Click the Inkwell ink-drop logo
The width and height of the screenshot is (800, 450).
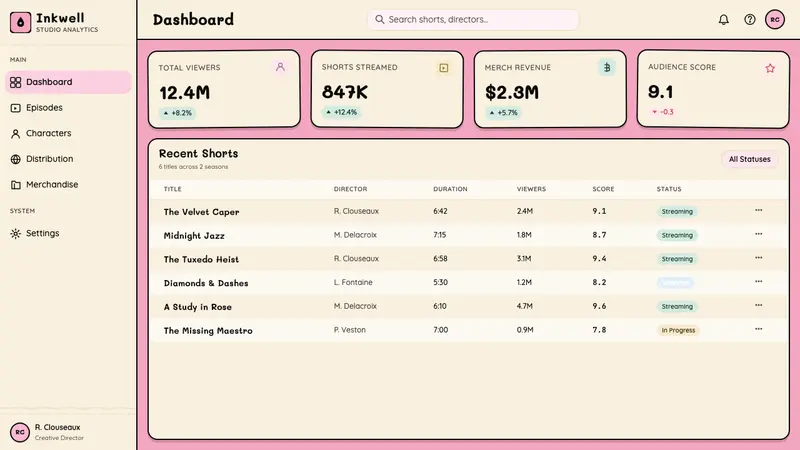20,22
